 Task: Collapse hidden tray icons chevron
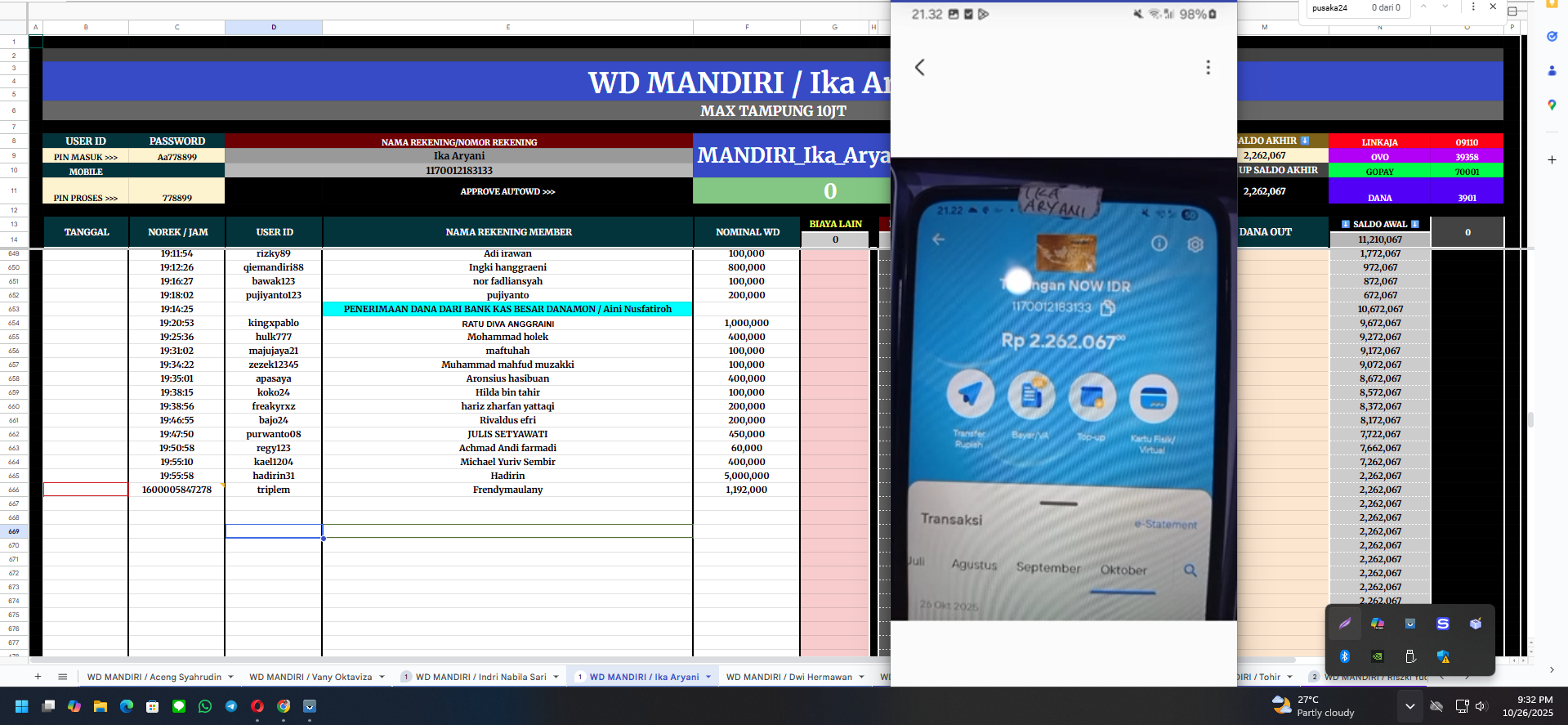point(1409,706)
